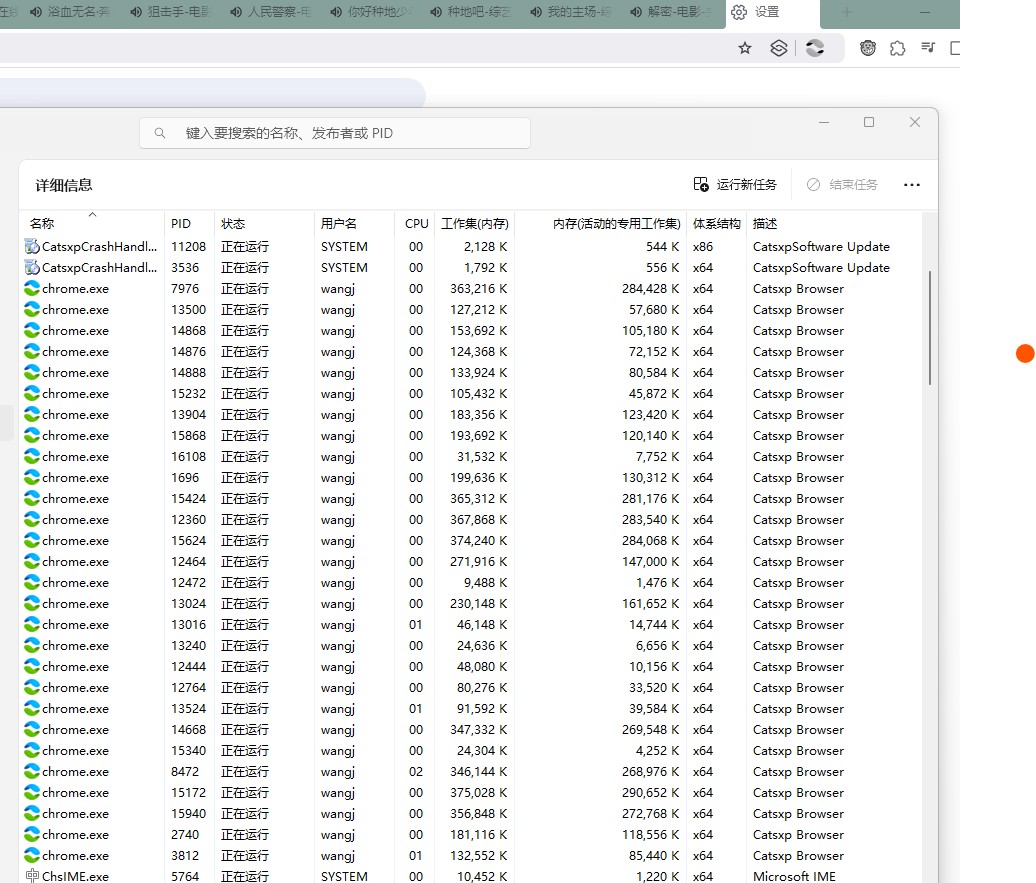
Task: Switch to the 我的主场 browser tab
Action: tap(571, 12)
